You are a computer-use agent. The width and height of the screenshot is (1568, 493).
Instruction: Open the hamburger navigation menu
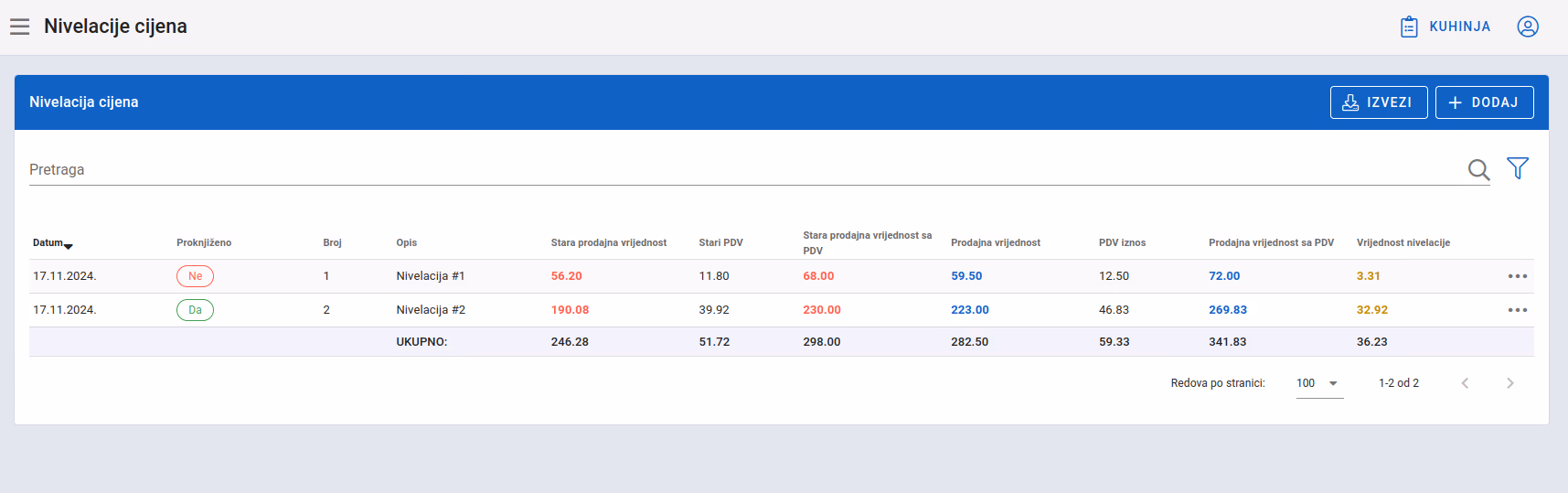pyautogui.click(x=20, y=27)
